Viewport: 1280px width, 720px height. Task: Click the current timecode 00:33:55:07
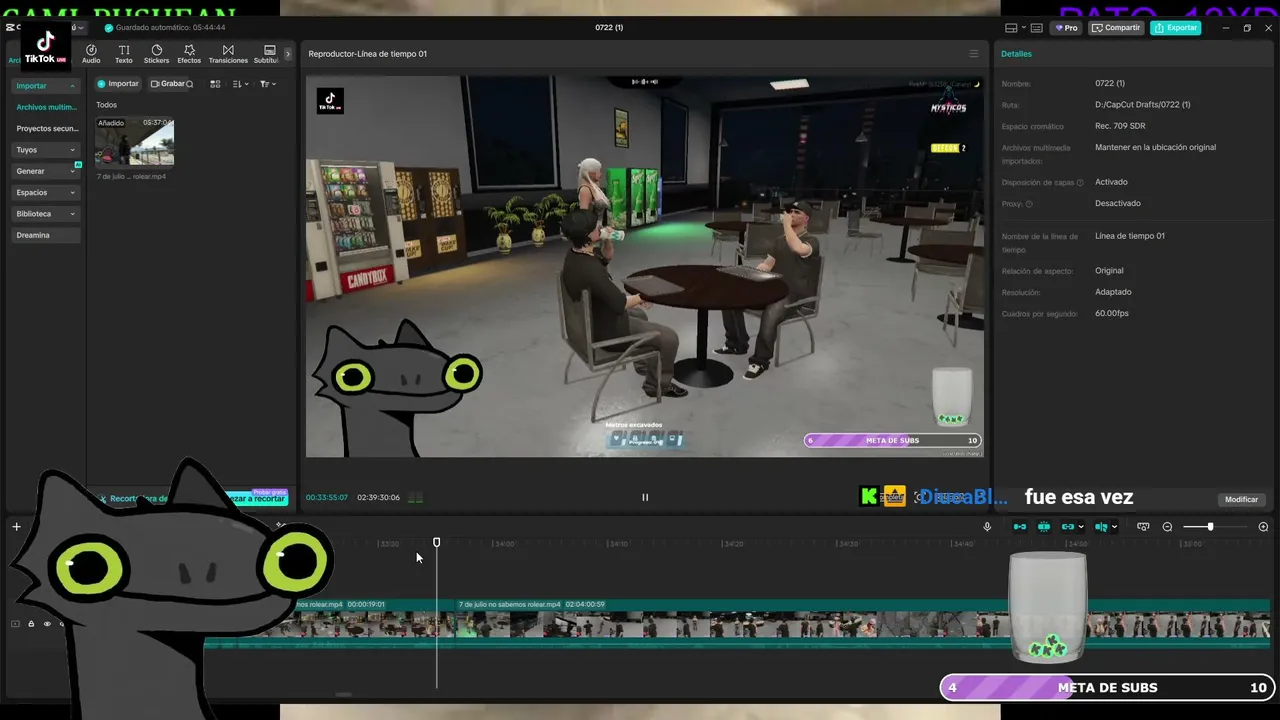click(x=327, y=498)
